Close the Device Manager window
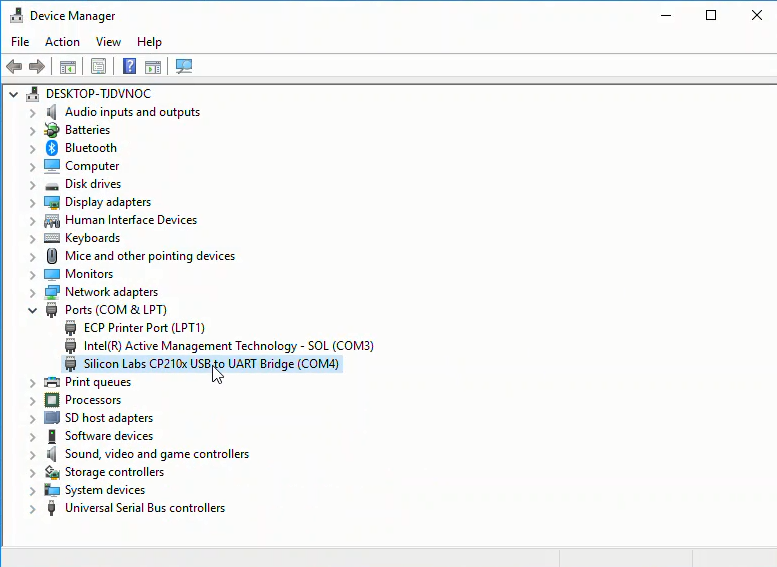 756,15
